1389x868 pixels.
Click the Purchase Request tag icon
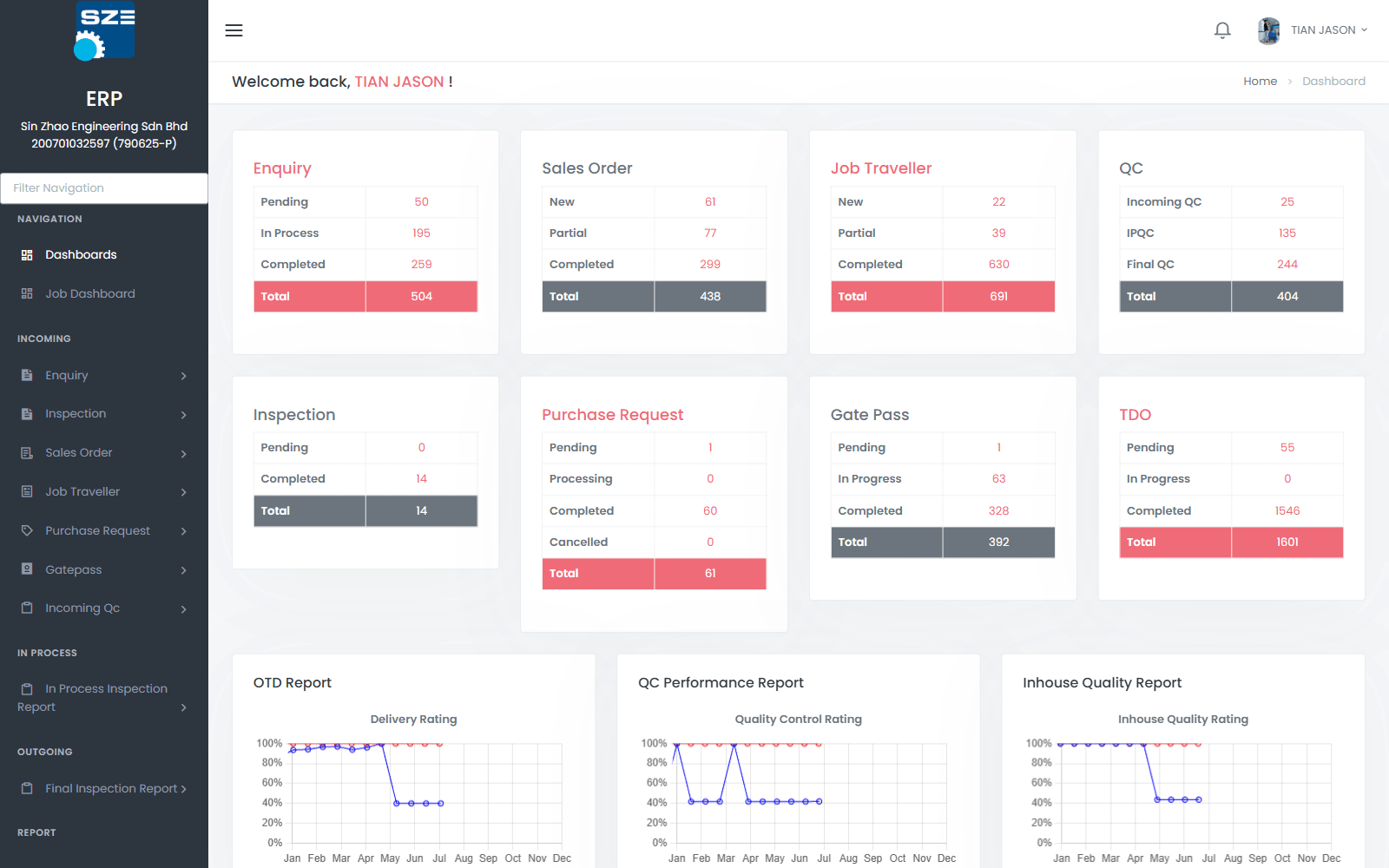(x=27, y=530)
